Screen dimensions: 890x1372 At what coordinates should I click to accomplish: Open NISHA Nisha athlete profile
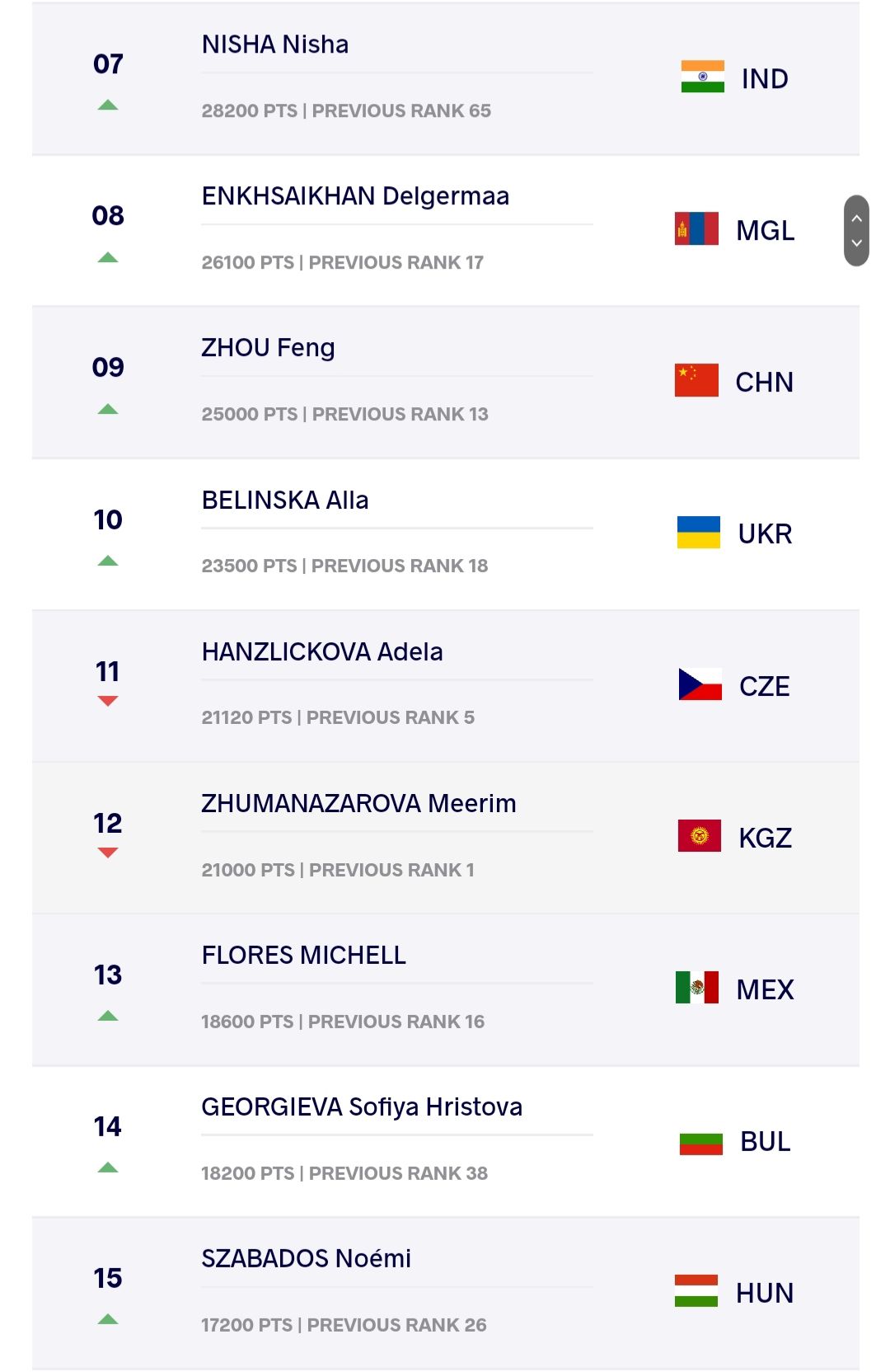click(x=275, y=45)
